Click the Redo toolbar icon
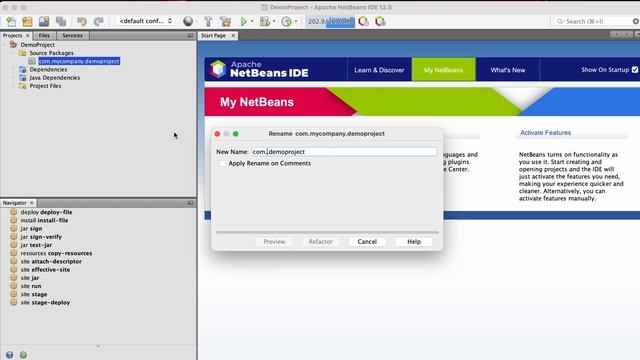 (98, 21)
